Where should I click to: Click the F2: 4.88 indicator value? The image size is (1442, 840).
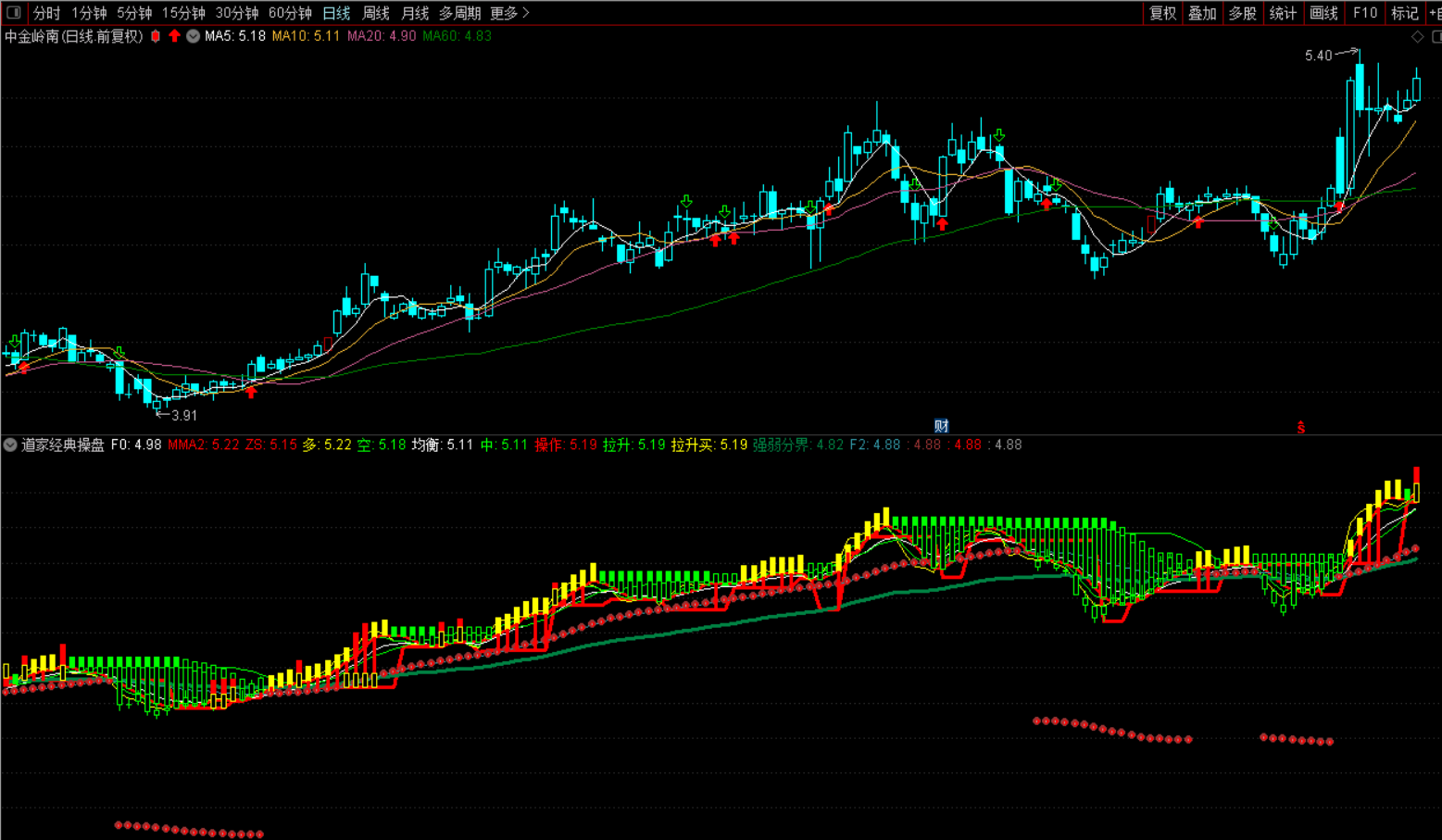coord(875,445)
